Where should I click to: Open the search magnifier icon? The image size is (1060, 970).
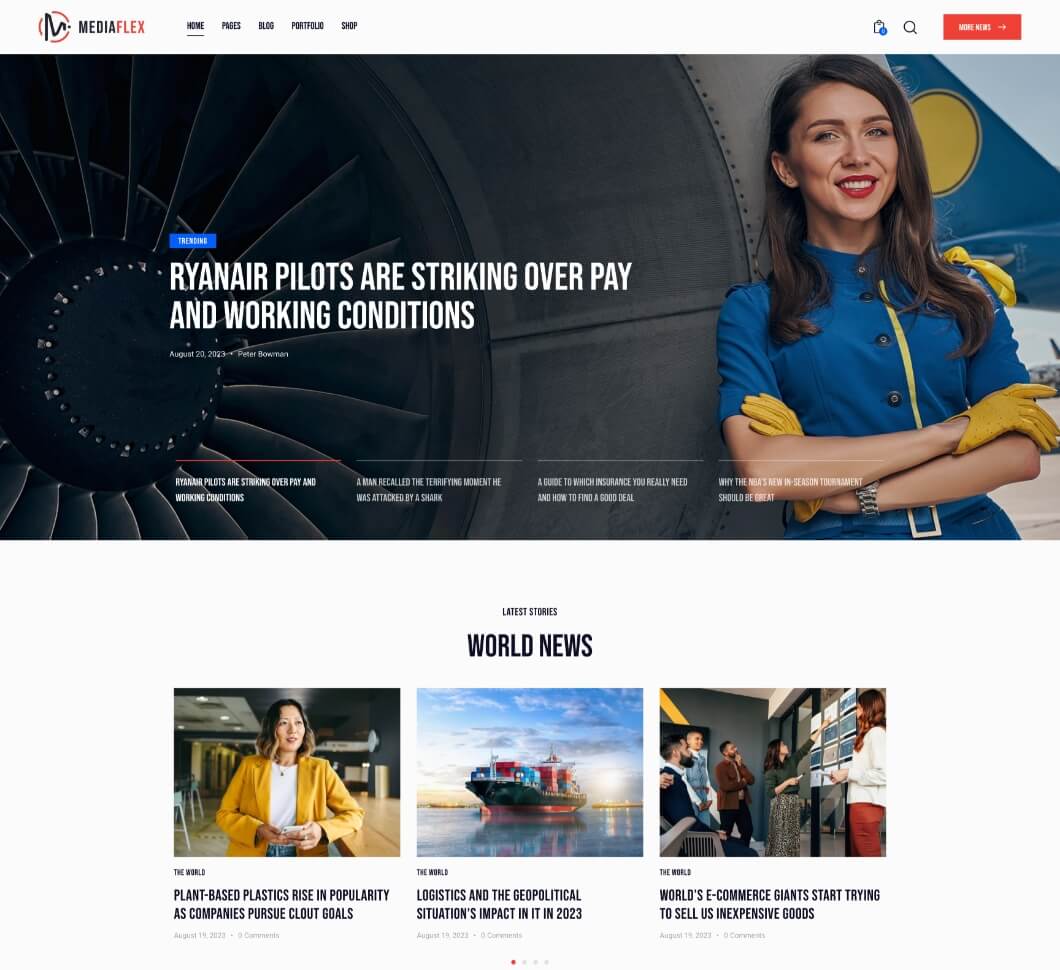click(x=910, y=27)
